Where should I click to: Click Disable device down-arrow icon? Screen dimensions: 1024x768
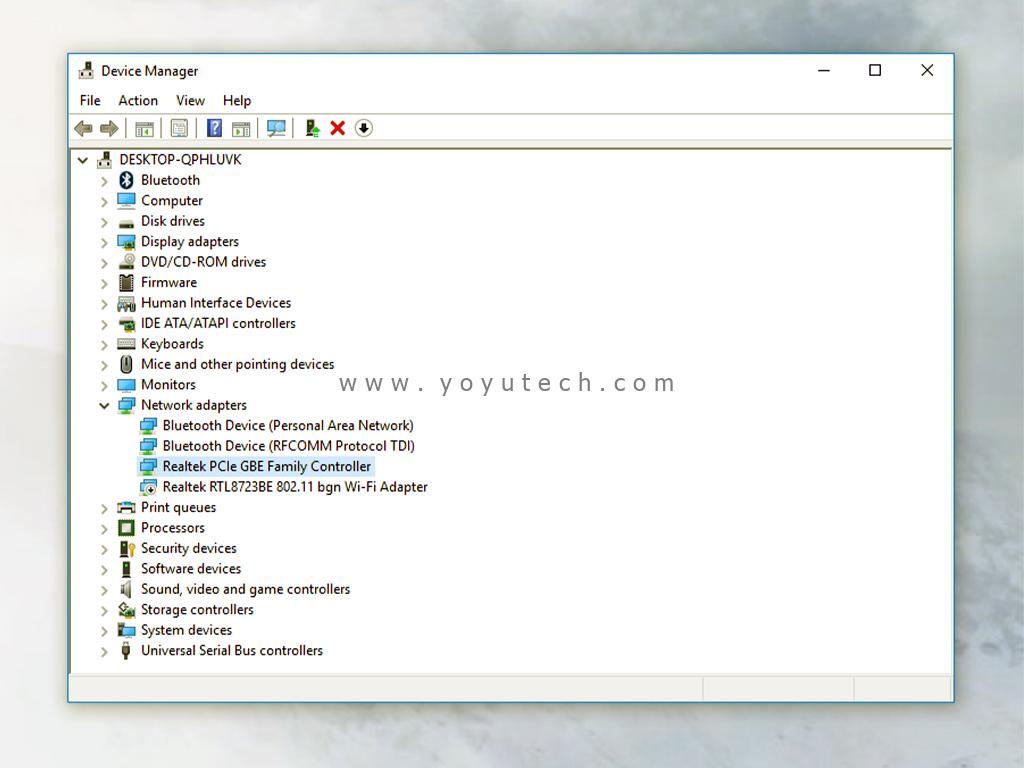pos(364,128)
